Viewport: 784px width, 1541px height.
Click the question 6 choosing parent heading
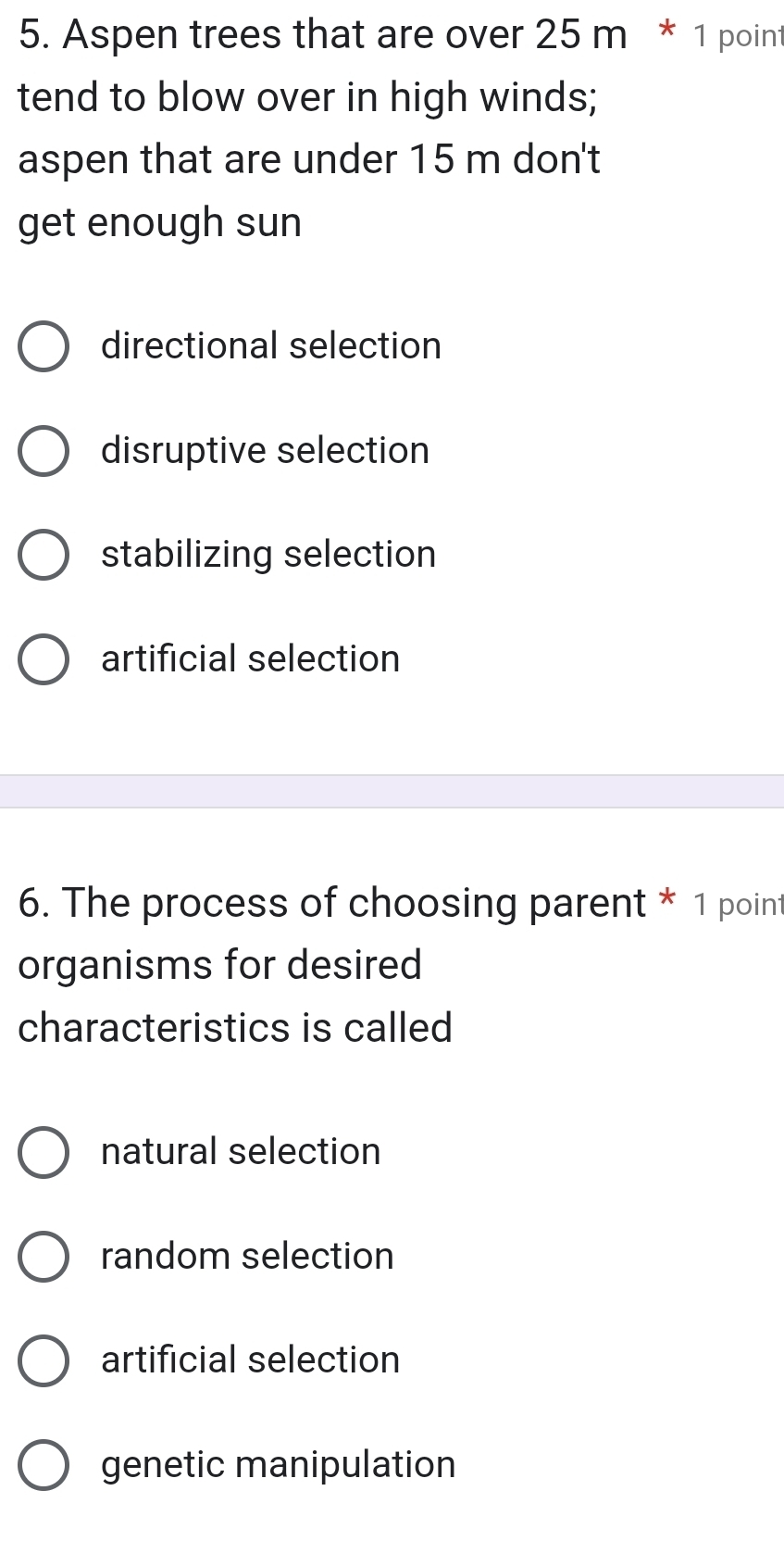pos(331,965)
